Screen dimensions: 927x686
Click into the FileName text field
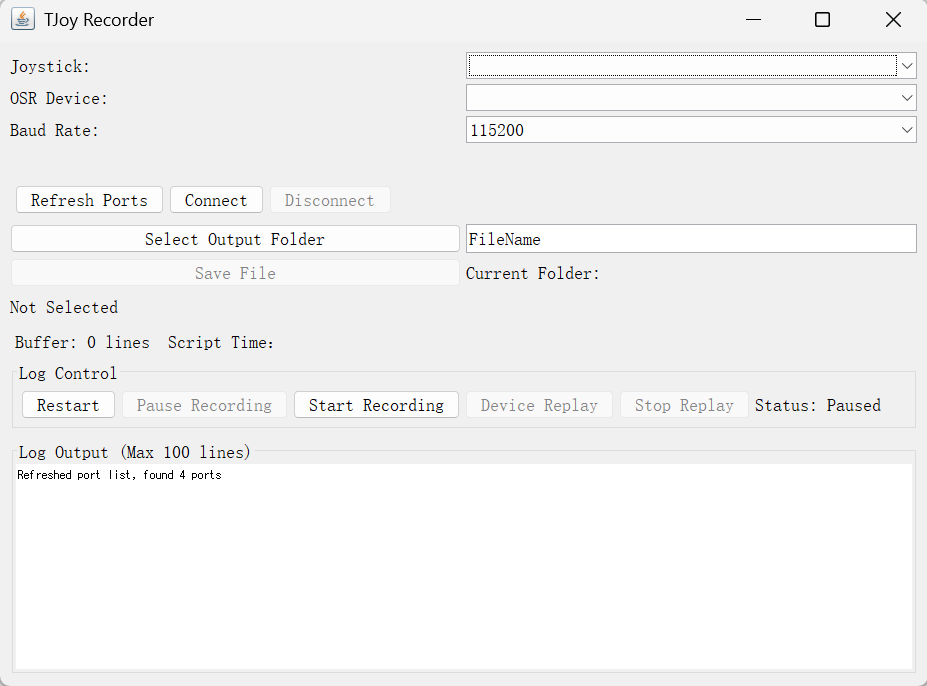(690, 239)
